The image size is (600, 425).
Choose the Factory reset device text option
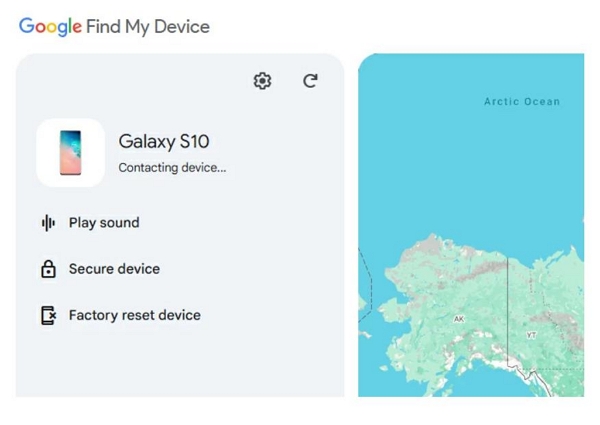[134, 315]
